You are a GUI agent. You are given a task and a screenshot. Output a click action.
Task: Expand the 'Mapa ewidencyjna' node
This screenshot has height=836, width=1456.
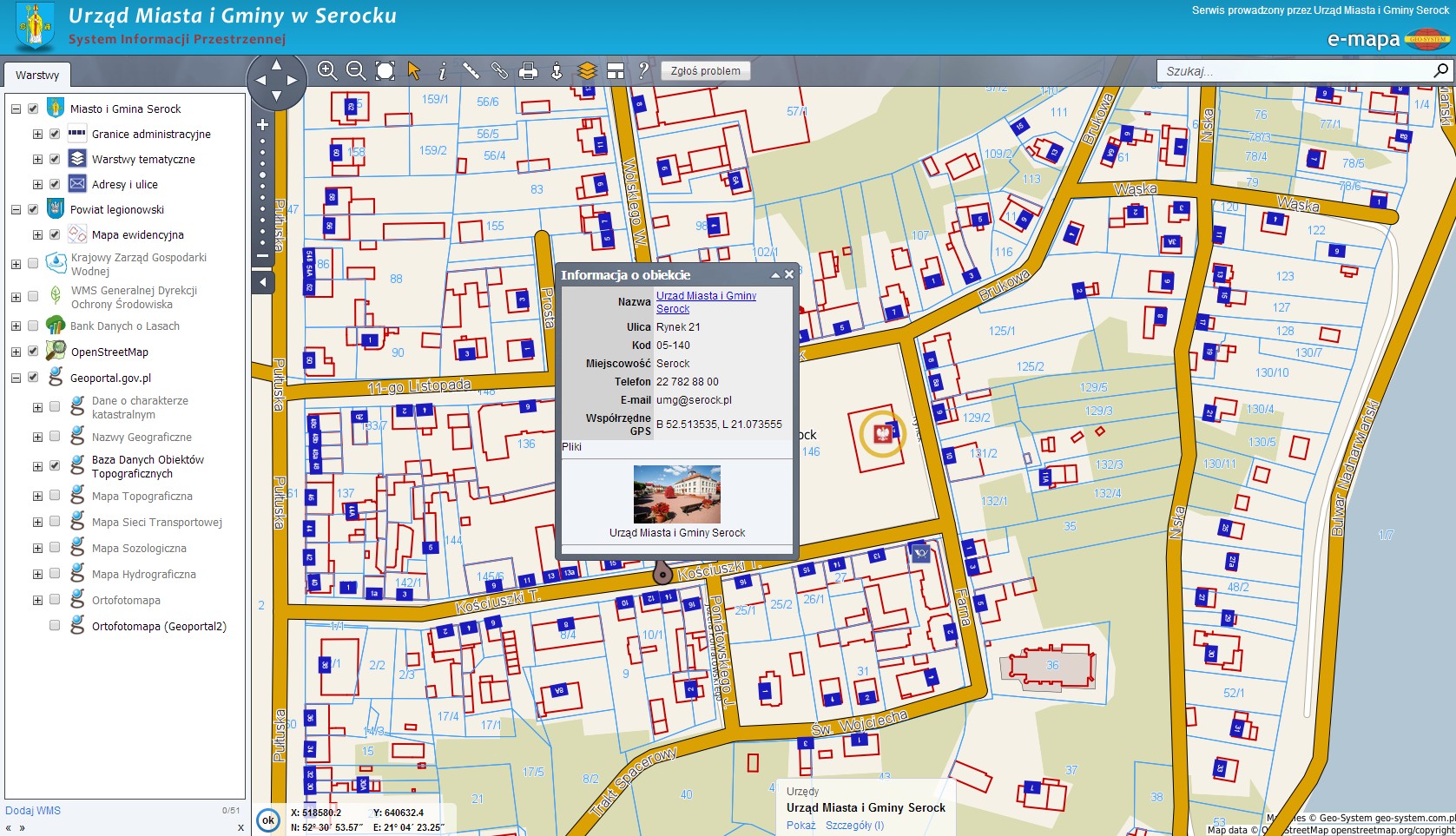[37, 234]
